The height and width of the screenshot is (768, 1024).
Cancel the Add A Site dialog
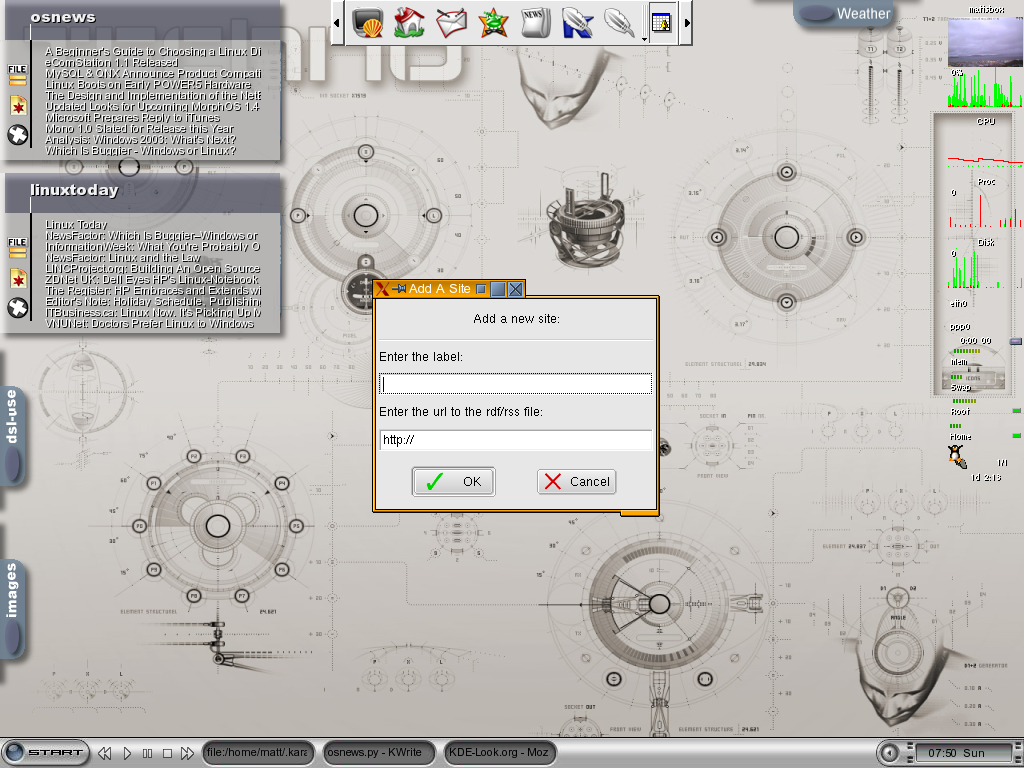click(x=577, y=482)
